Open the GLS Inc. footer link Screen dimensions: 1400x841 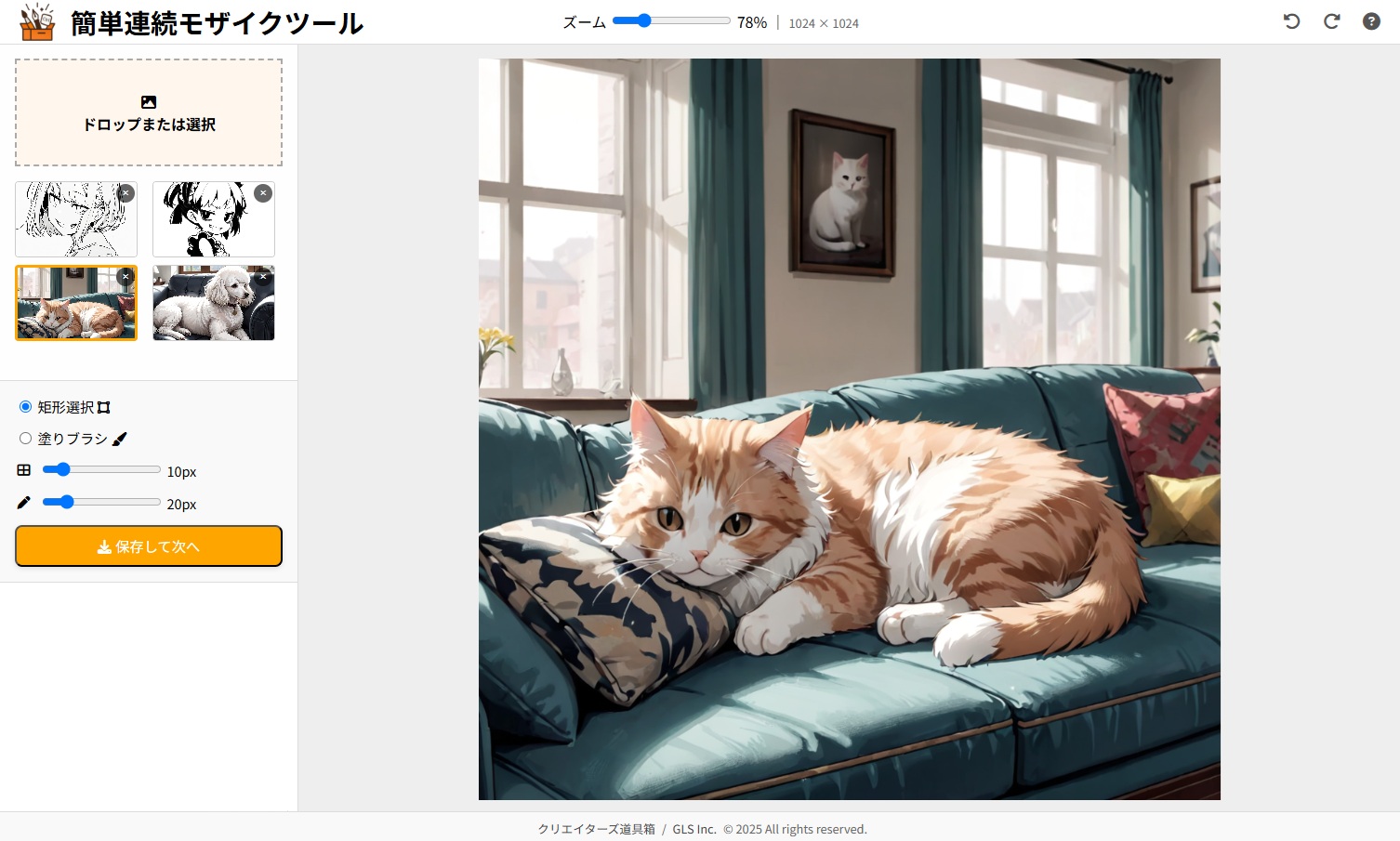[694, 829]
